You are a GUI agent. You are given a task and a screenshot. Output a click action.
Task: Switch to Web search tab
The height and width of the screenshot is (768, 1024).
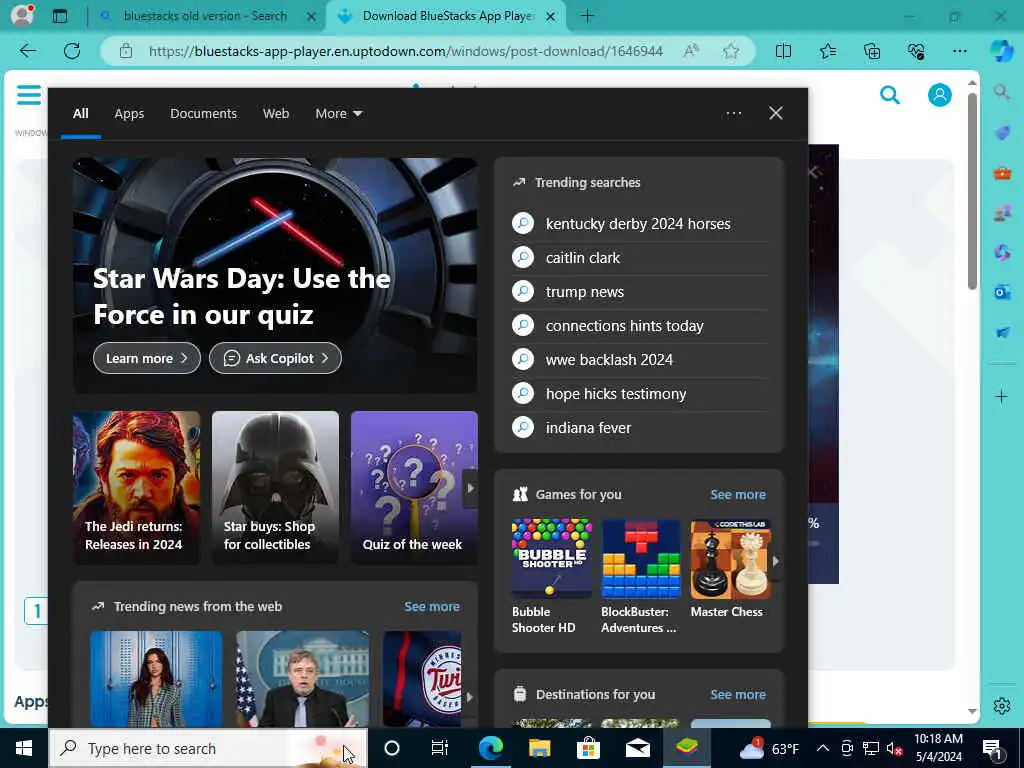(276, 114)
